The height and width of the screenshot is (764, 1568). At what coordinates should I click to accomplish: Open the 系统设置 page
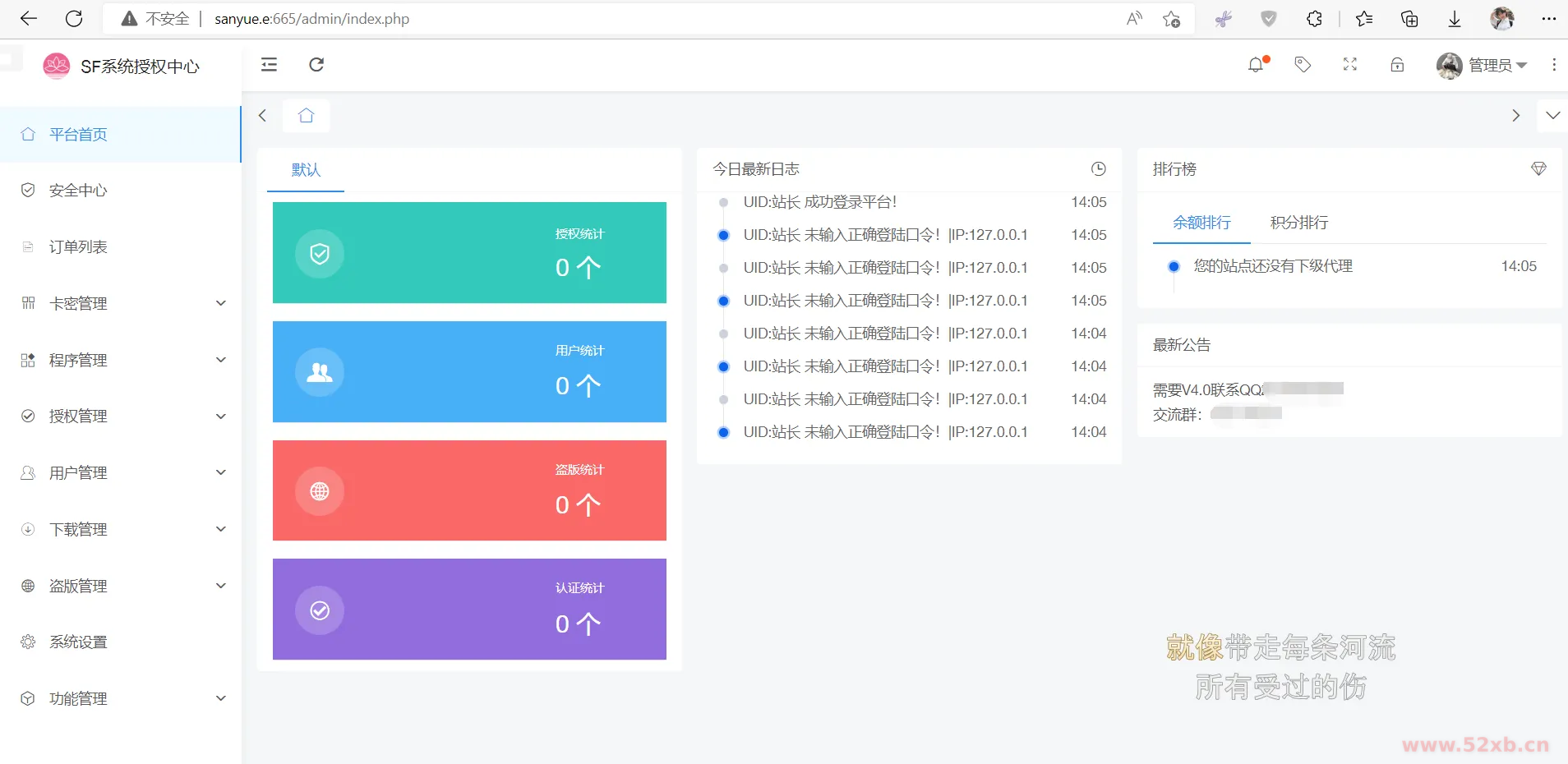pos(78,642)
